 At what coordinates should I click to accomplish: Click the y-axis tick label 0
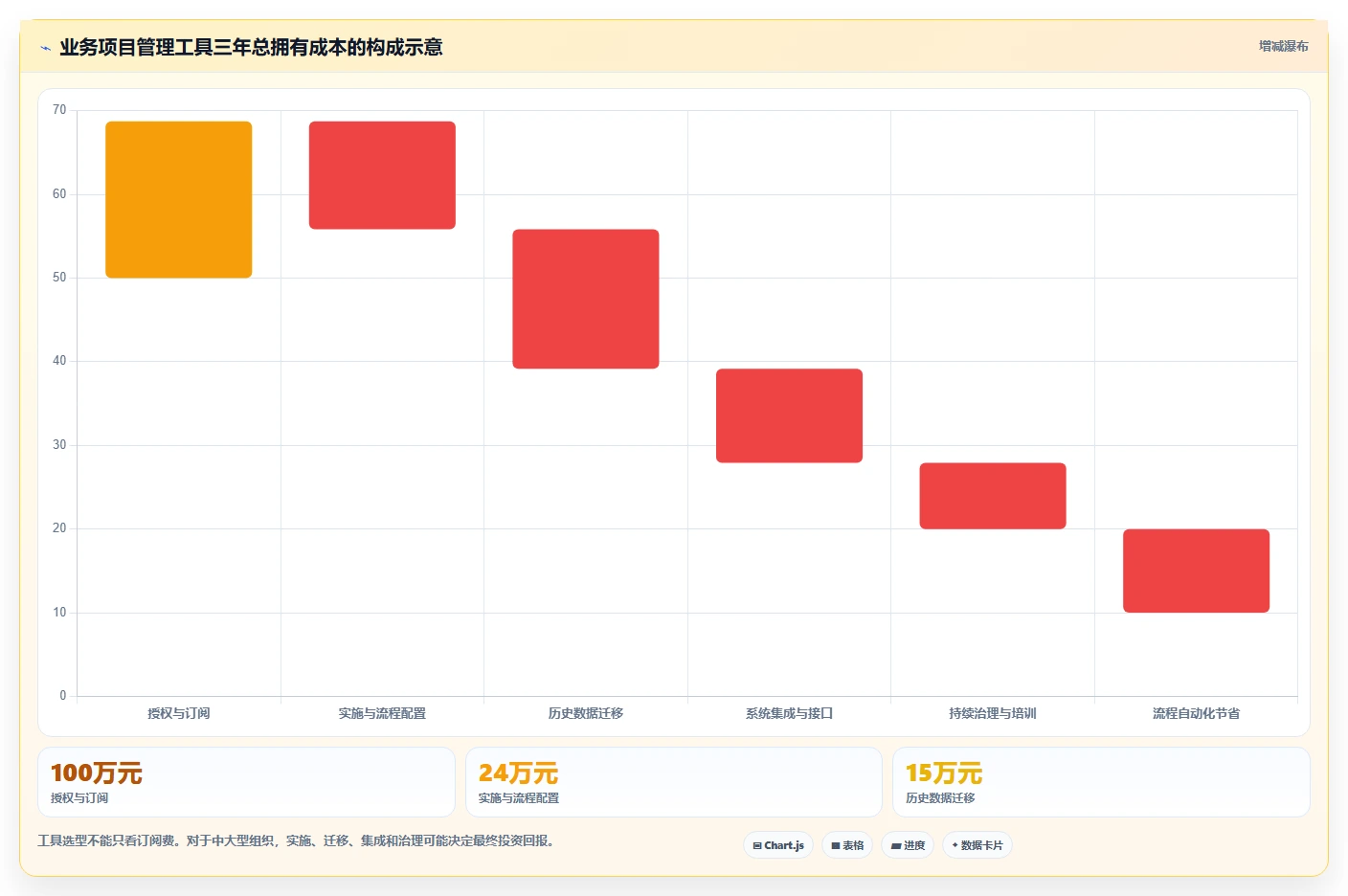point(63,696)
